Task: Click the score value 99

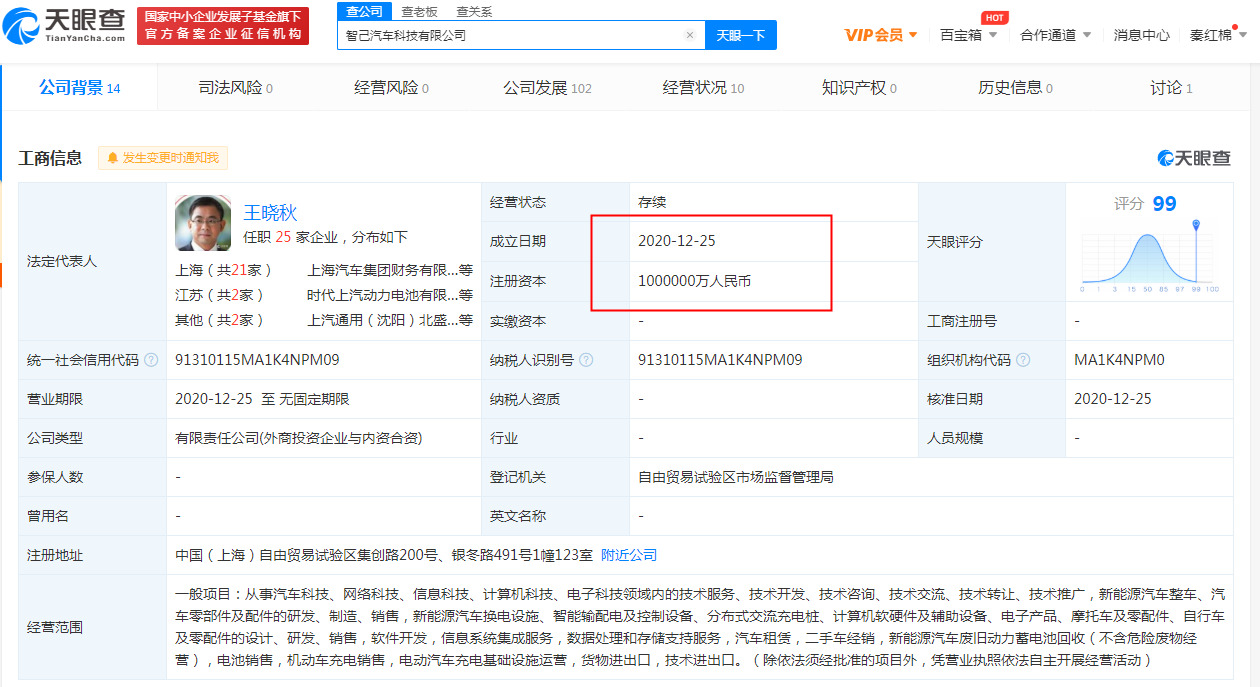Action: [x=1164, y=204]
